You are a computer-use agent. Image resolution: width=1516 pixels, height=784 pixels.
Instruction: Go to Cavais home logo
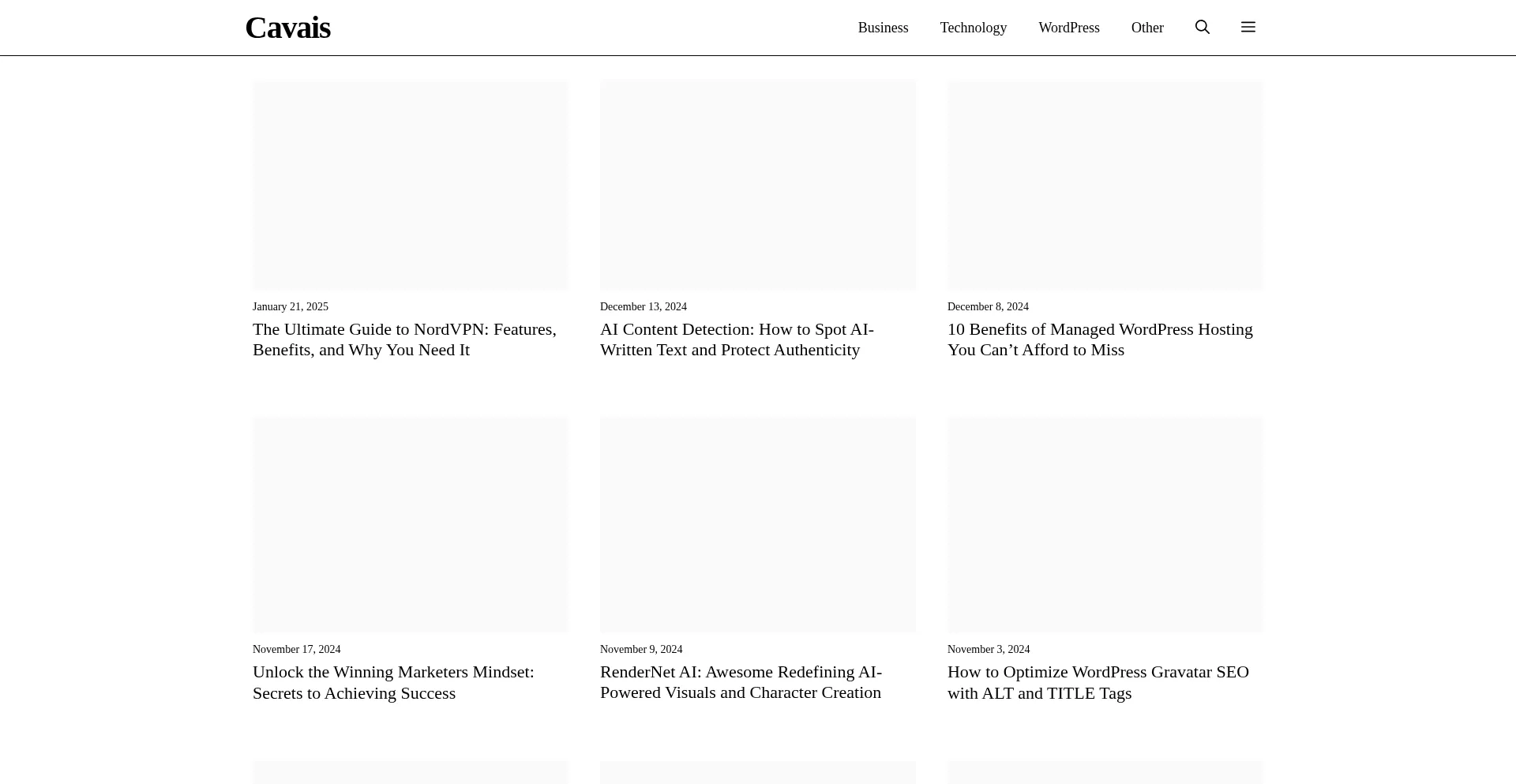point(288,28)
